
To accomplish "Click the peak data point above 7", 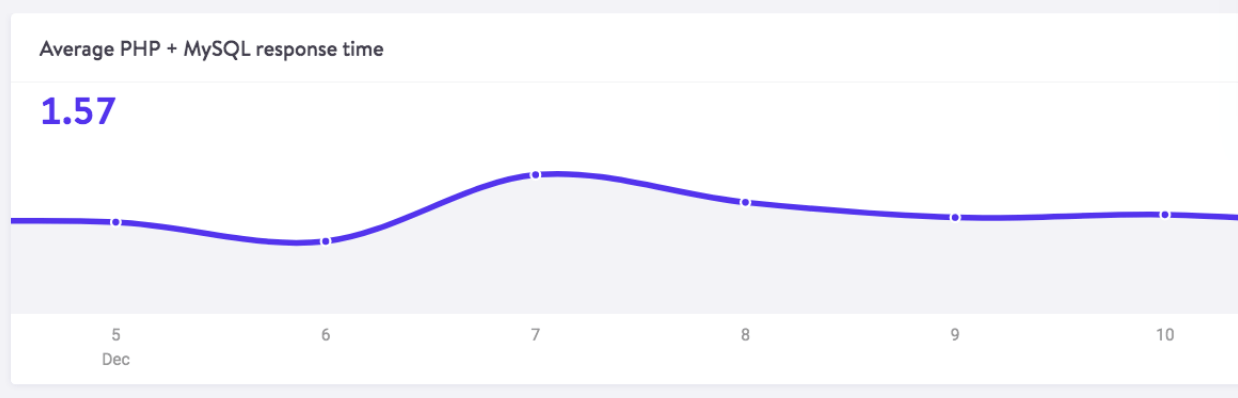I will coord(535,175).
